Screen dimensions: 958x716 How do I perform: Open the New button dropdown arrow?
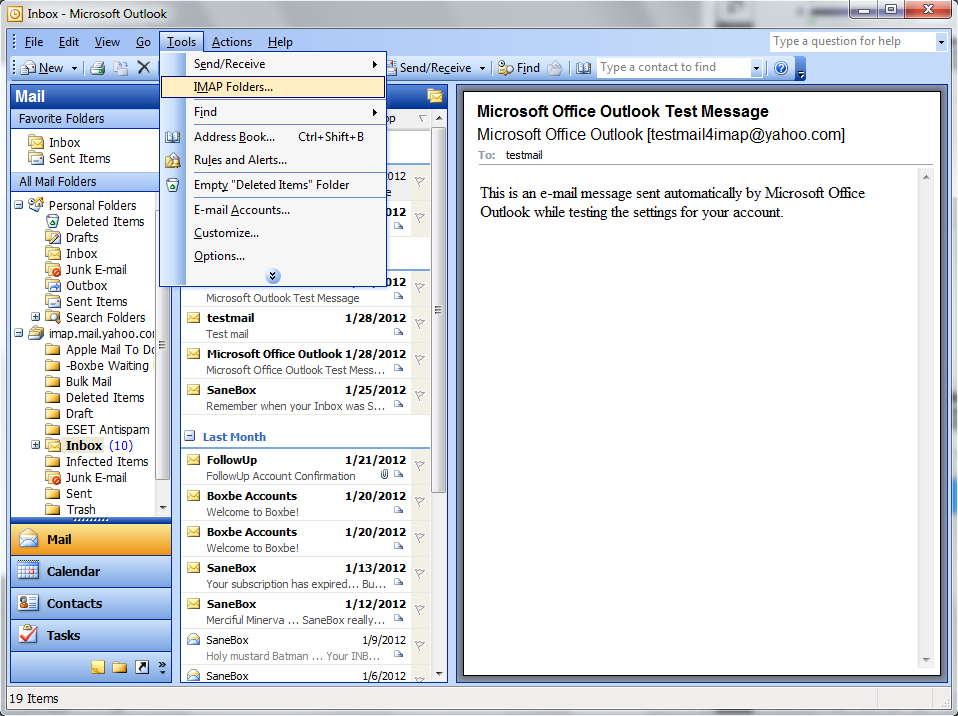click(x=74, y=68)
